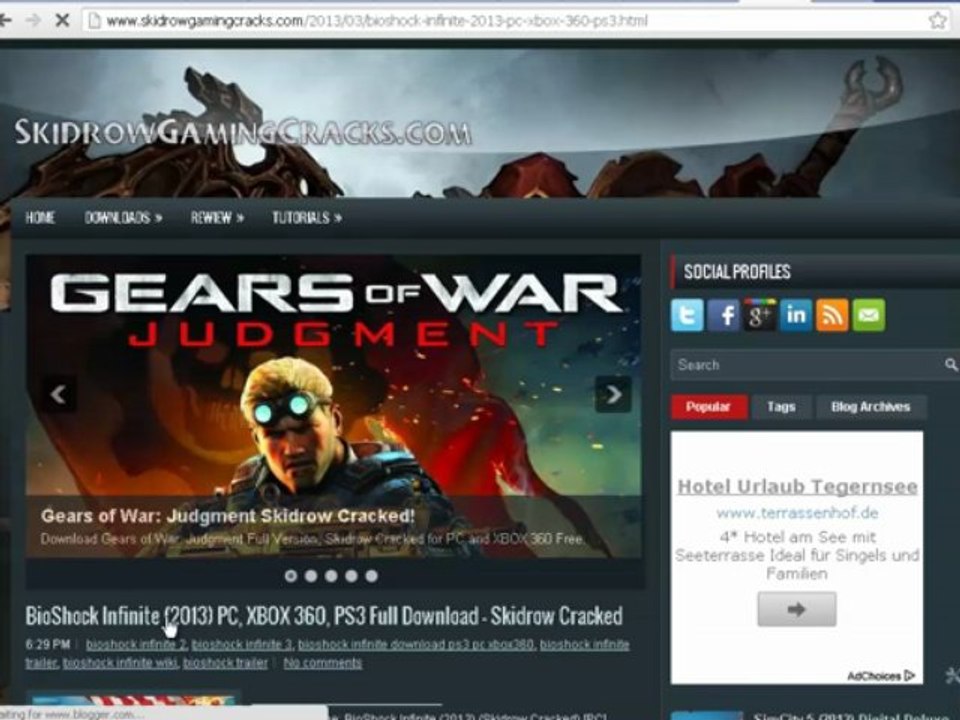960x720 pixels.
Task: Switch to the Popular tab
Action: coord(709,407)
